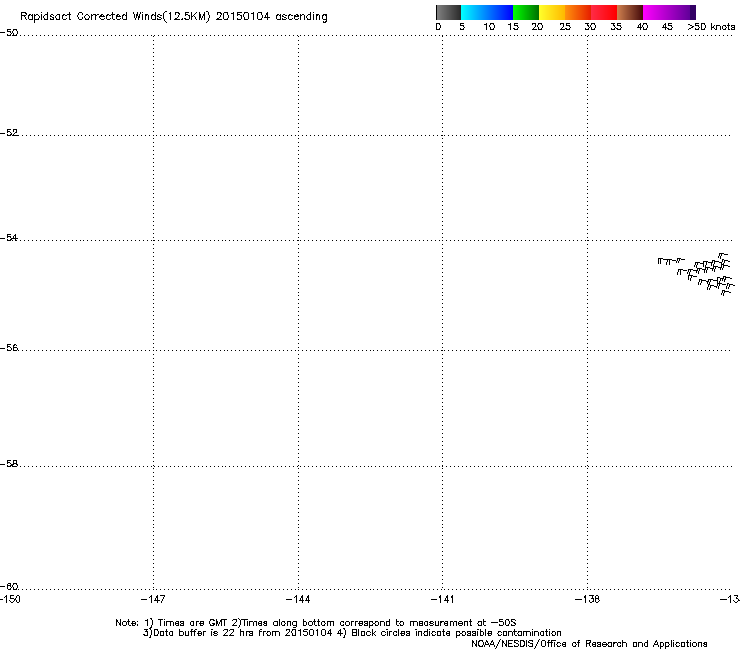Click the orange 25-30 knots color band
The width and height of the screenshot is (740, 650).
tap(578, 12)
